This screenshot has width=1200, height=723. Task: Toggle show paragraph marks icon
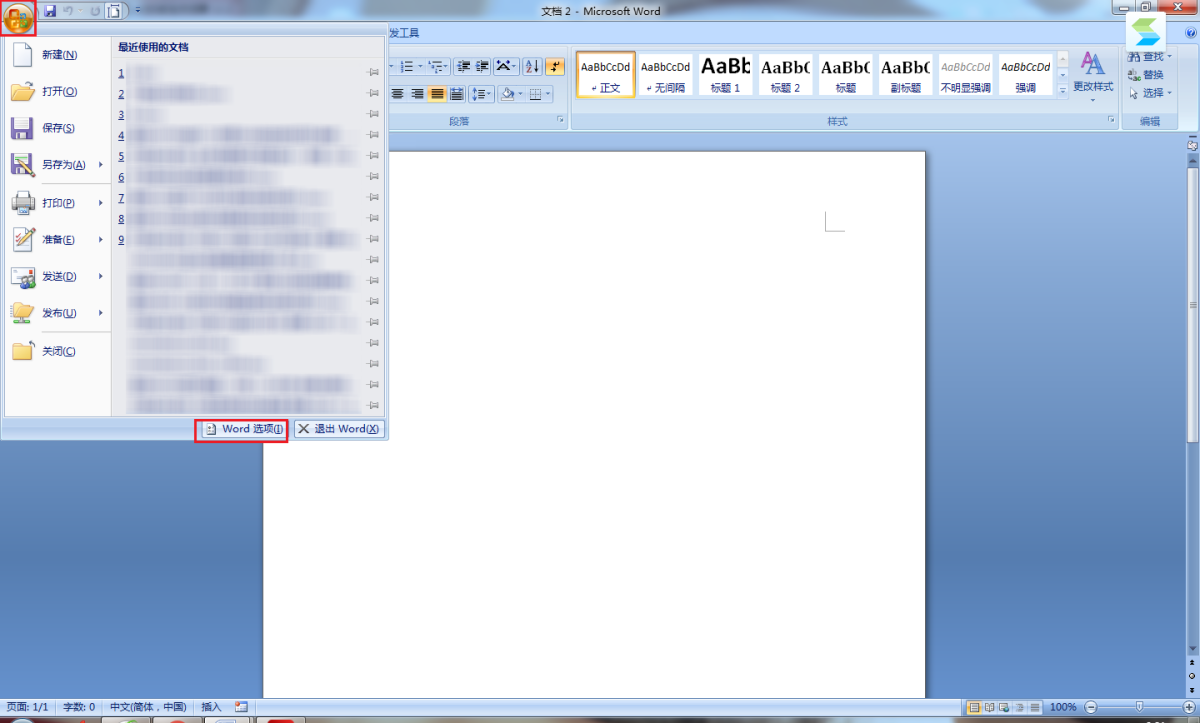(555, 66)
